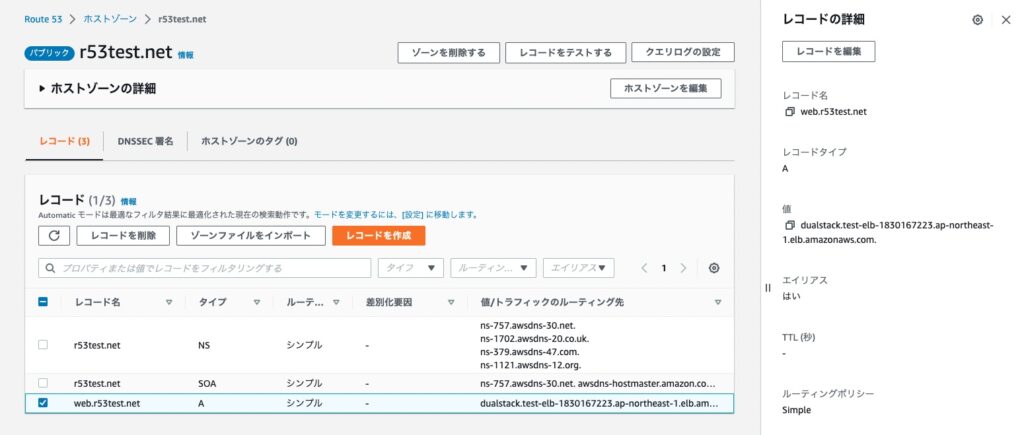Sort by 差別化要因 column arrow

pyautogui.click(x=451, y=302)
